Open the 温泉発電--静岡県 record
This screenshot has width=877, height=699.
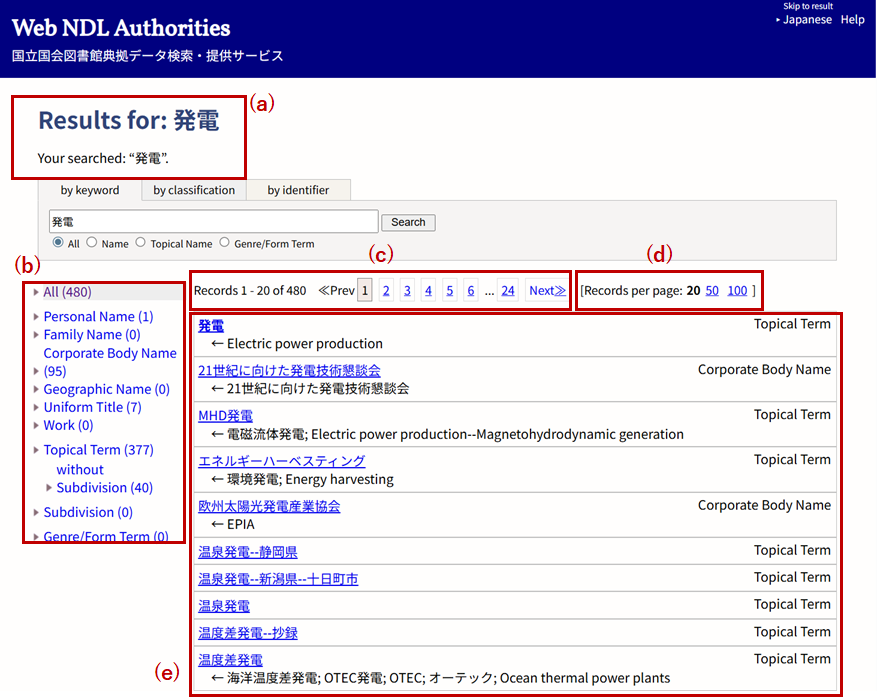[x=248, y=552]
